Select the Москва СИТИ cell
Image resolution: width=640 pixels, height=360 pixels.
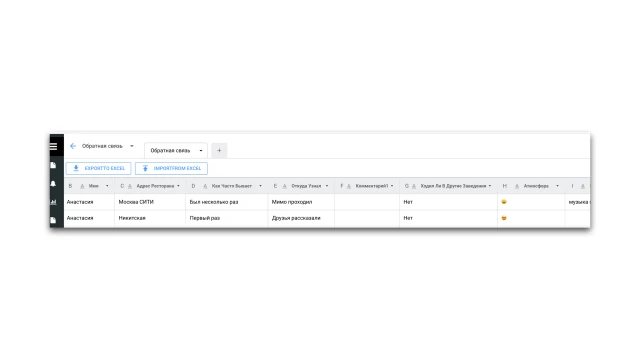150,202
